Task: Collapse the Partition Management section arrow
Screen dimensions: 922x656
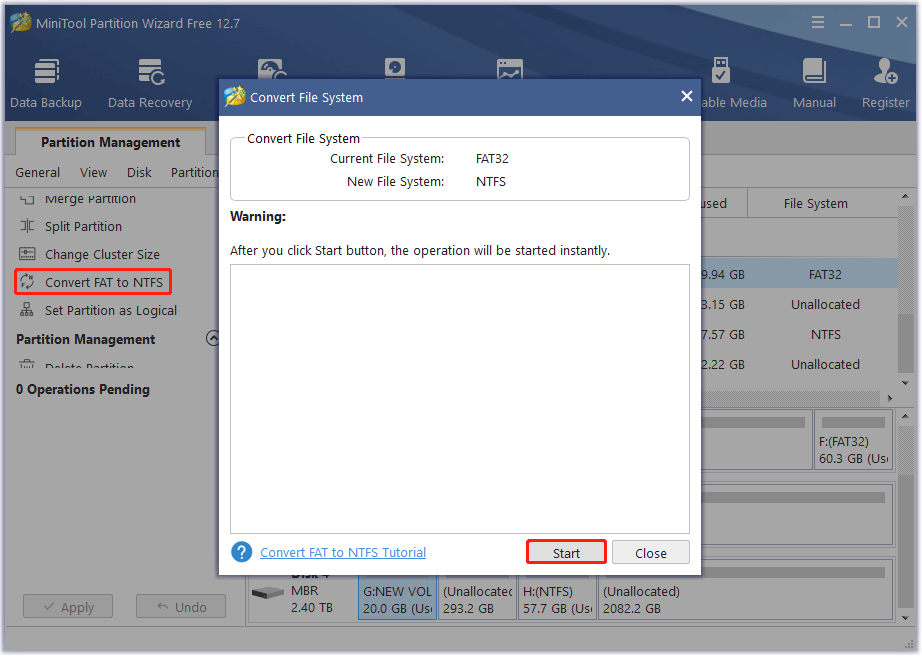Action: point(213,339)
